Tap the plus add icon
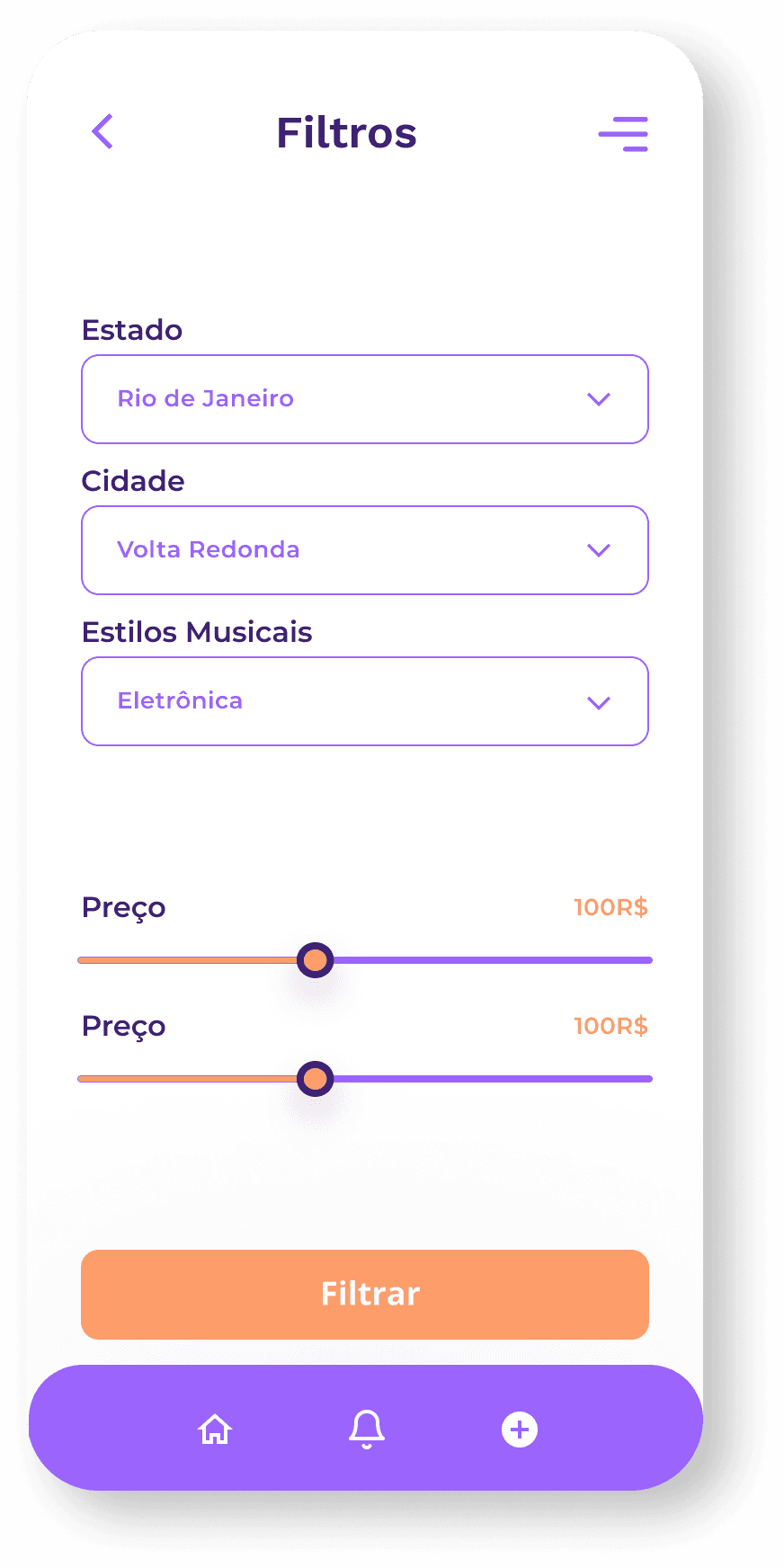The width and height of the screenshot is (784, 1568). click(520, 1430)
